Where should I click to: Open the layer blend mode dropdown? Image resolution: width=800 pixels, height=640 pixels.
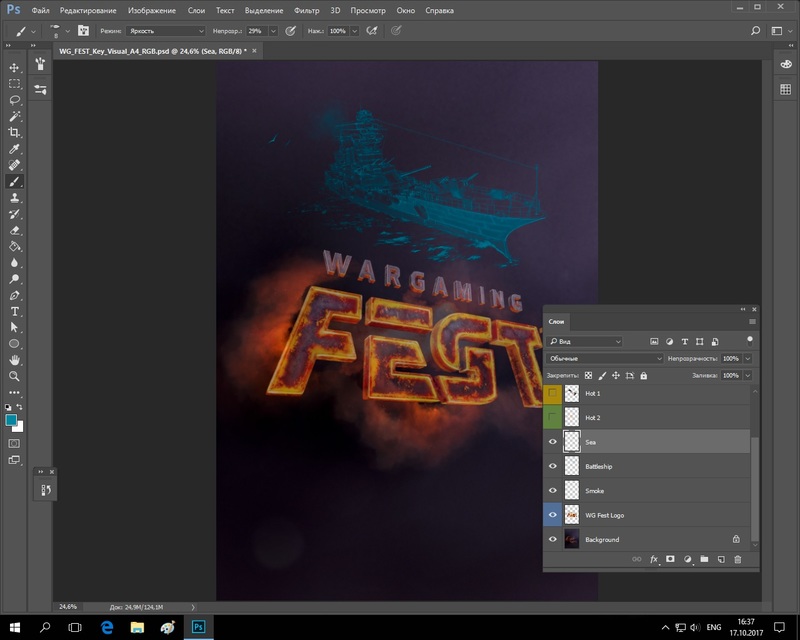(605, 359)
